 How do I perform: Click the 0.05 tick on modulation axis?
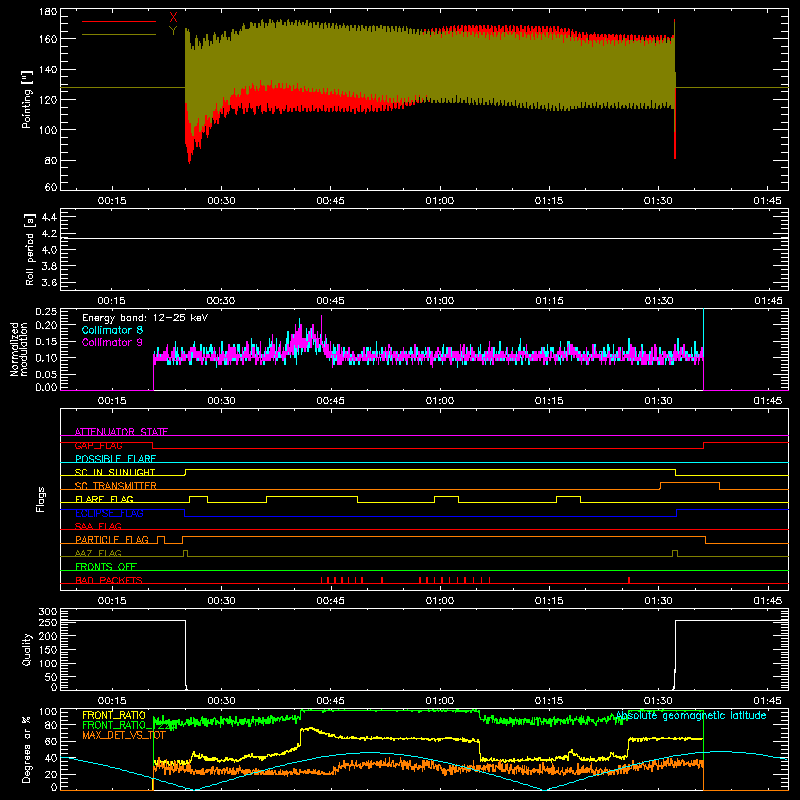point(46,374)
